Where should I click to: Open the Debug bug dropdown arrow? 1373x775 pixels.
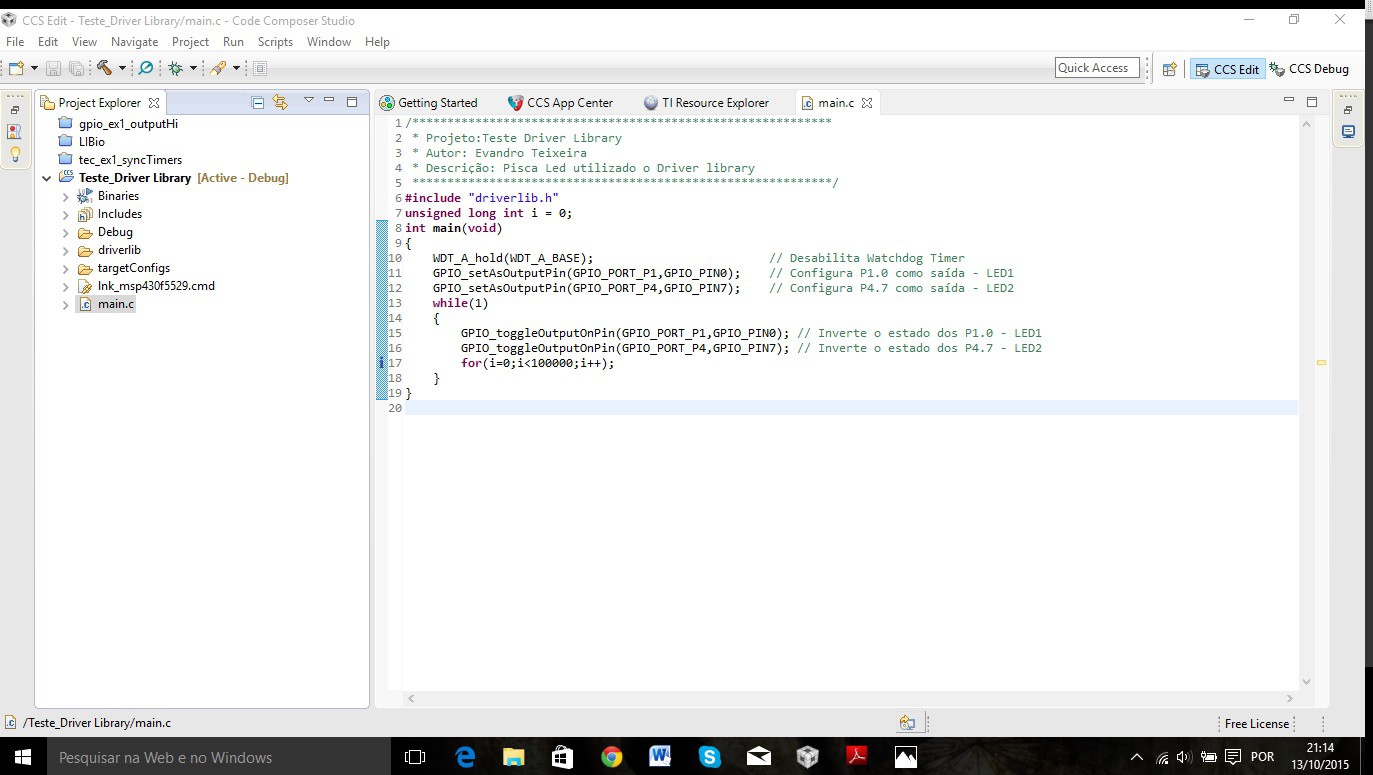point(193,68)
